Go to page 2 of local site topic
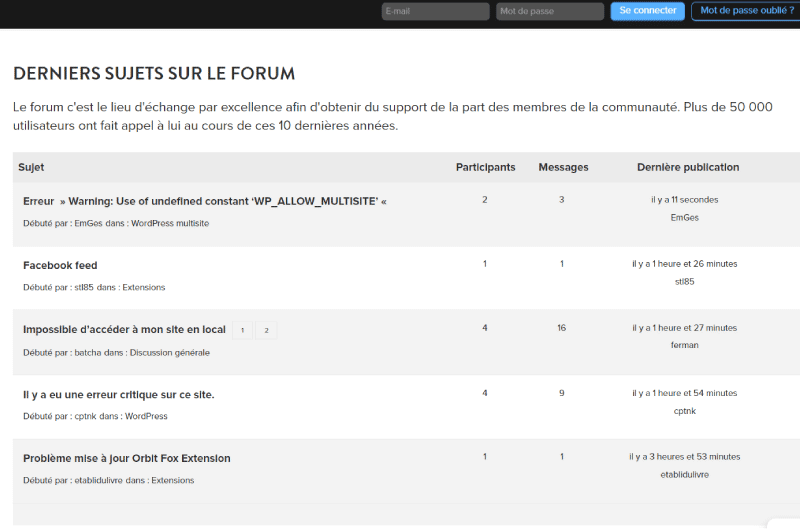Viewport: 800px width, 530px height. coord(266,330)
